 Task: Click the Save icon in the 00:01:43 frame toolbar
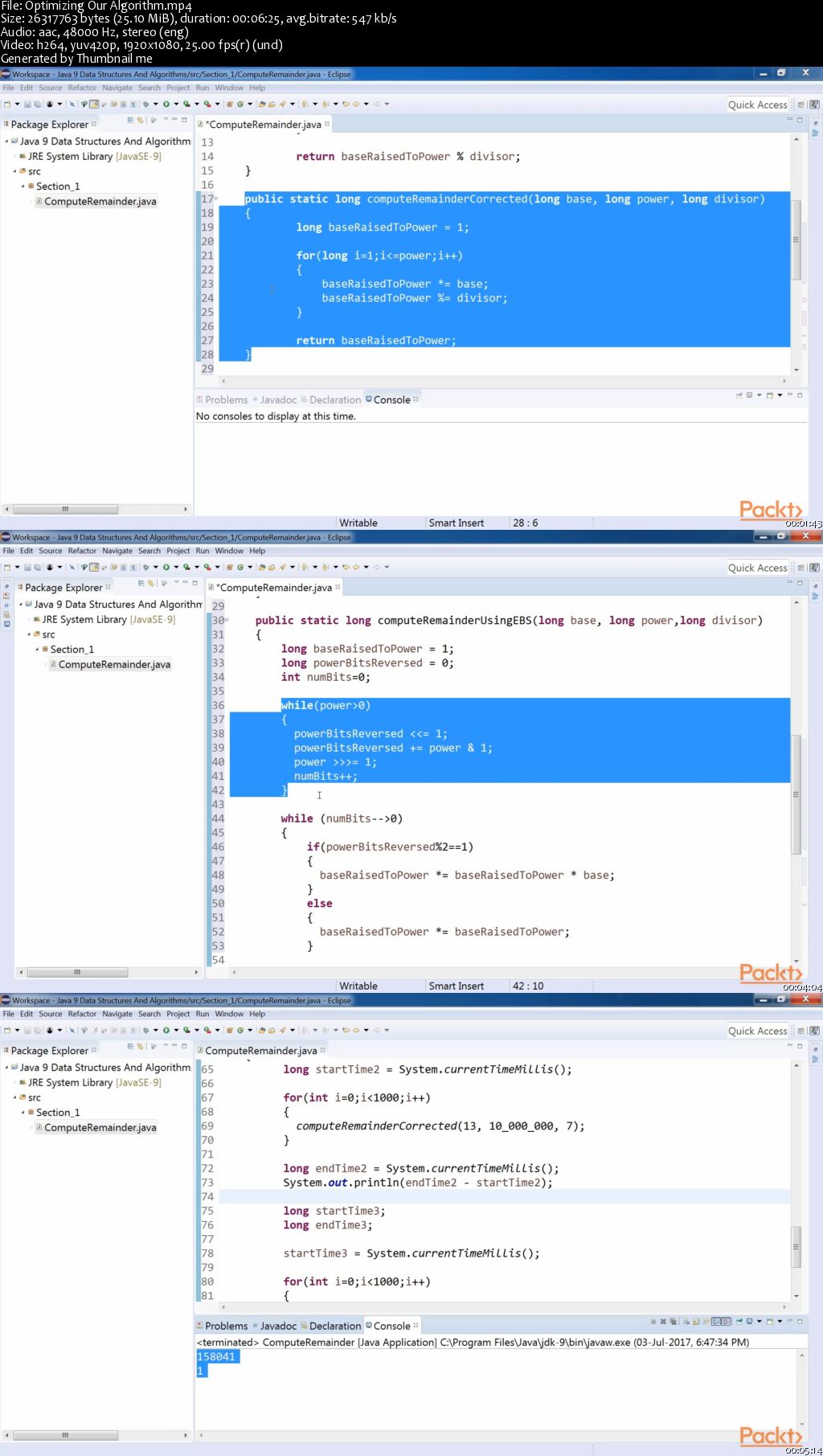click(27, 105)
